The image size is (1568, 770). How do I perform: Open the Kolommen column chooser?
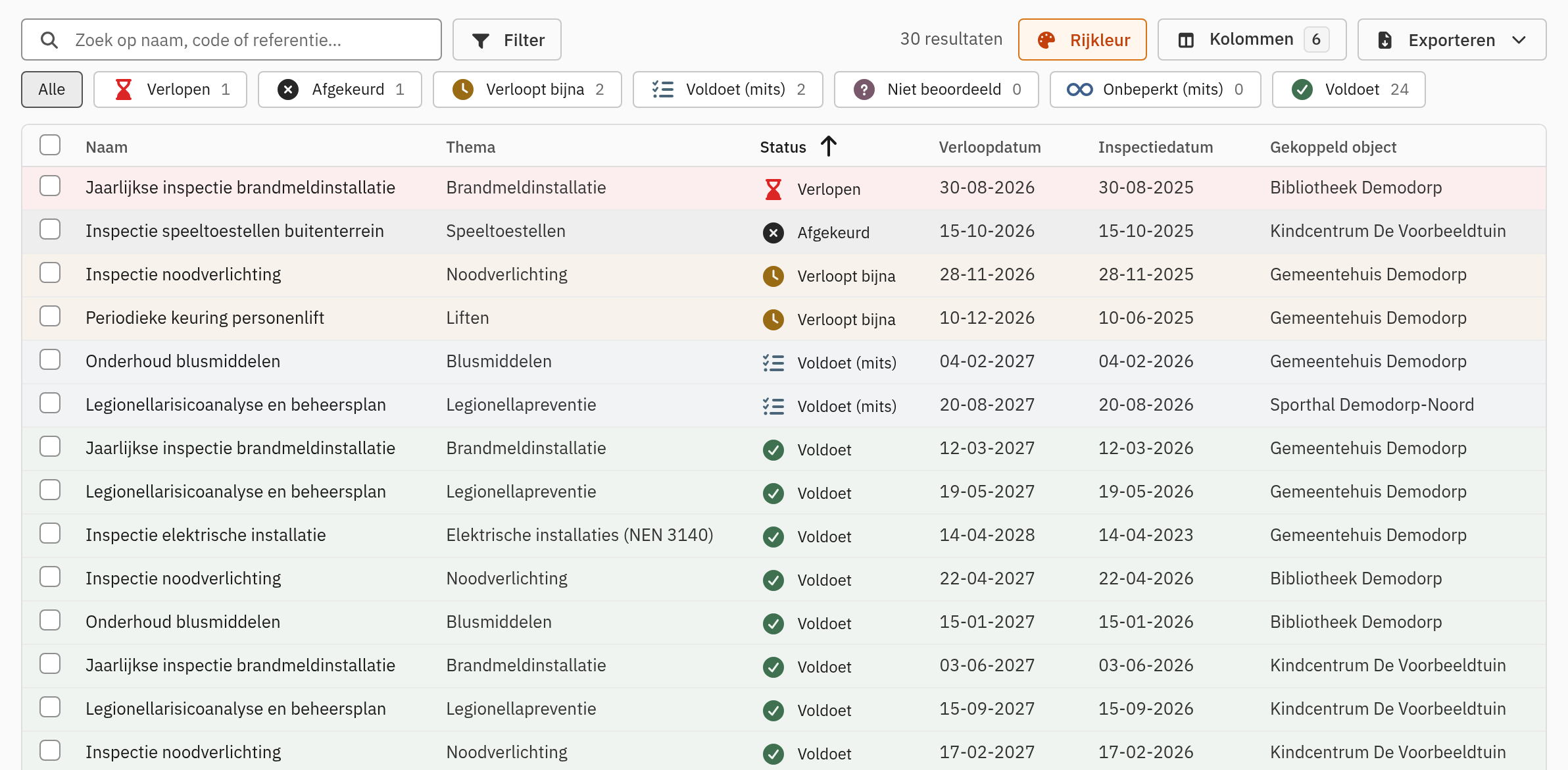click(1252, 39)
